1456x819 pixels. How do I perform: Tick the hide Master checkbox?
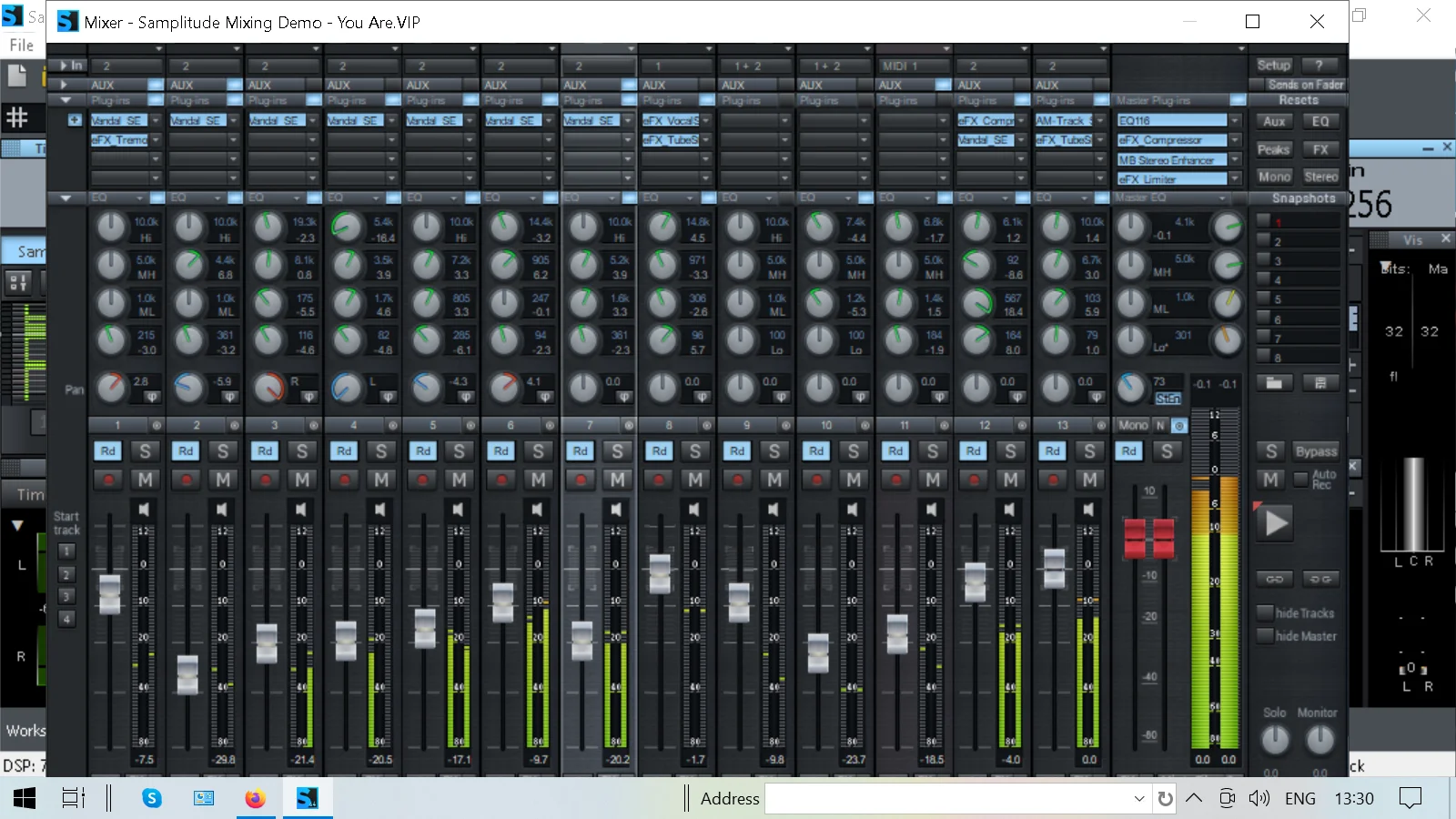click(x=1264, y=636)
